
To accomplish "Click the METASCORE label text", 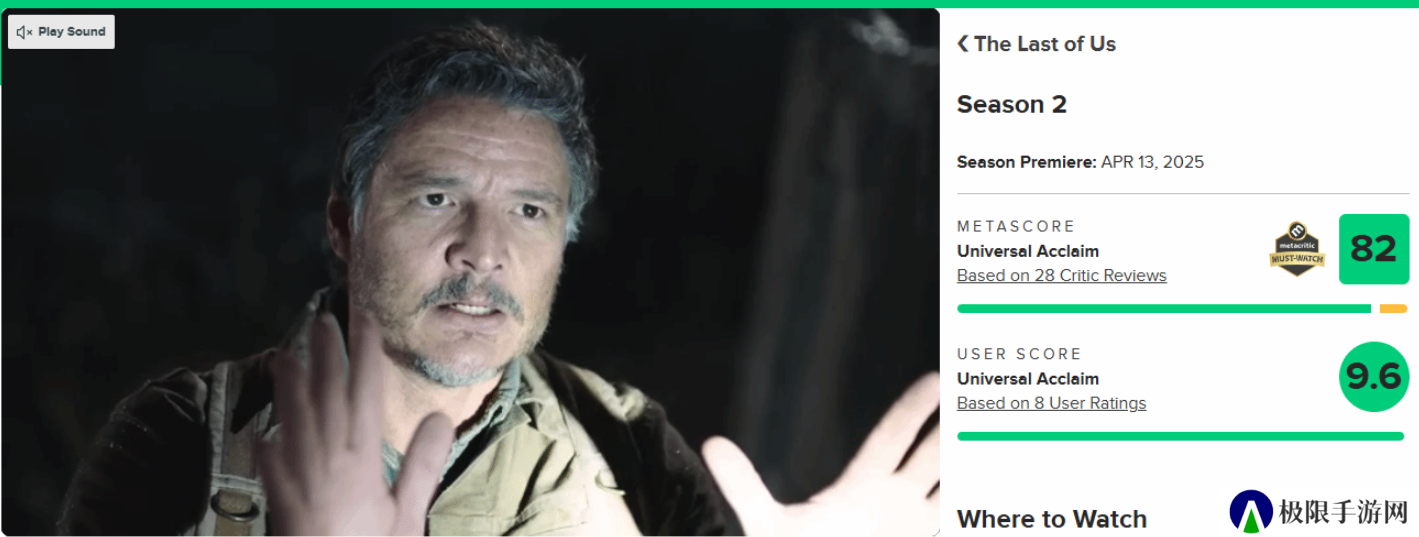I will pyautogui.click(x=1016, y=226).
